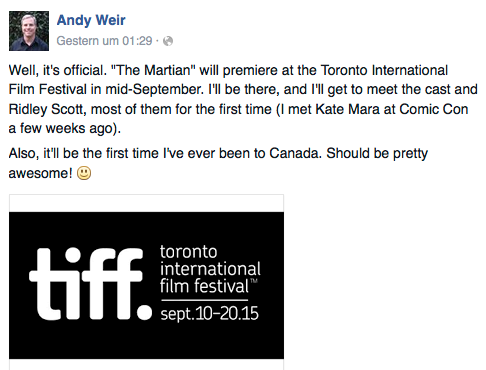The width and height of the screenshot is (486, 370).
Task: Click "The Martian" in the post text
Action: coord(153,70)
